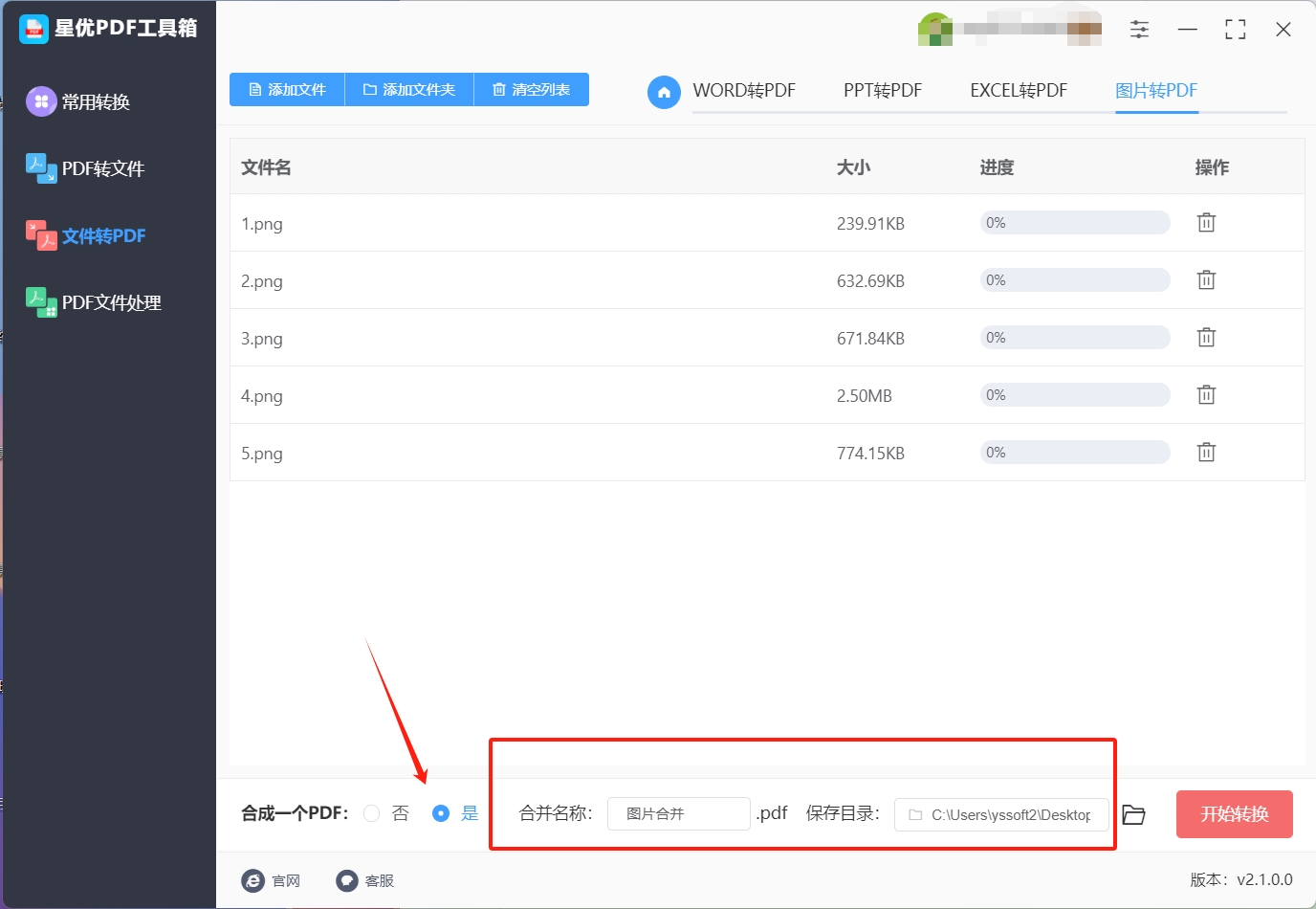Contact 客服 customer service

[x=365, y=880]
